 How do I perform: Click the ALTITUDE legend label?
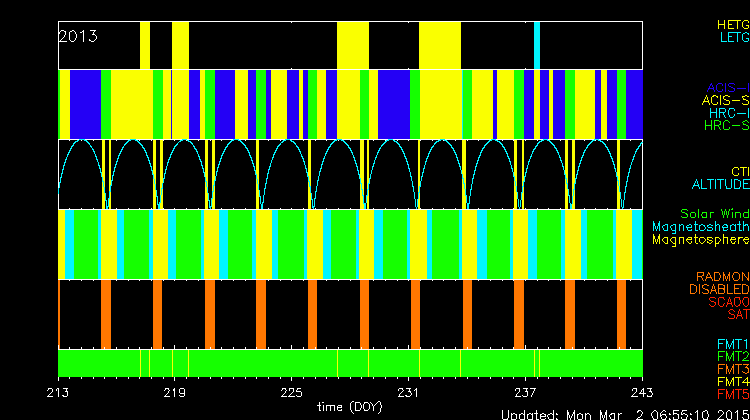click(x=719, y=185)
